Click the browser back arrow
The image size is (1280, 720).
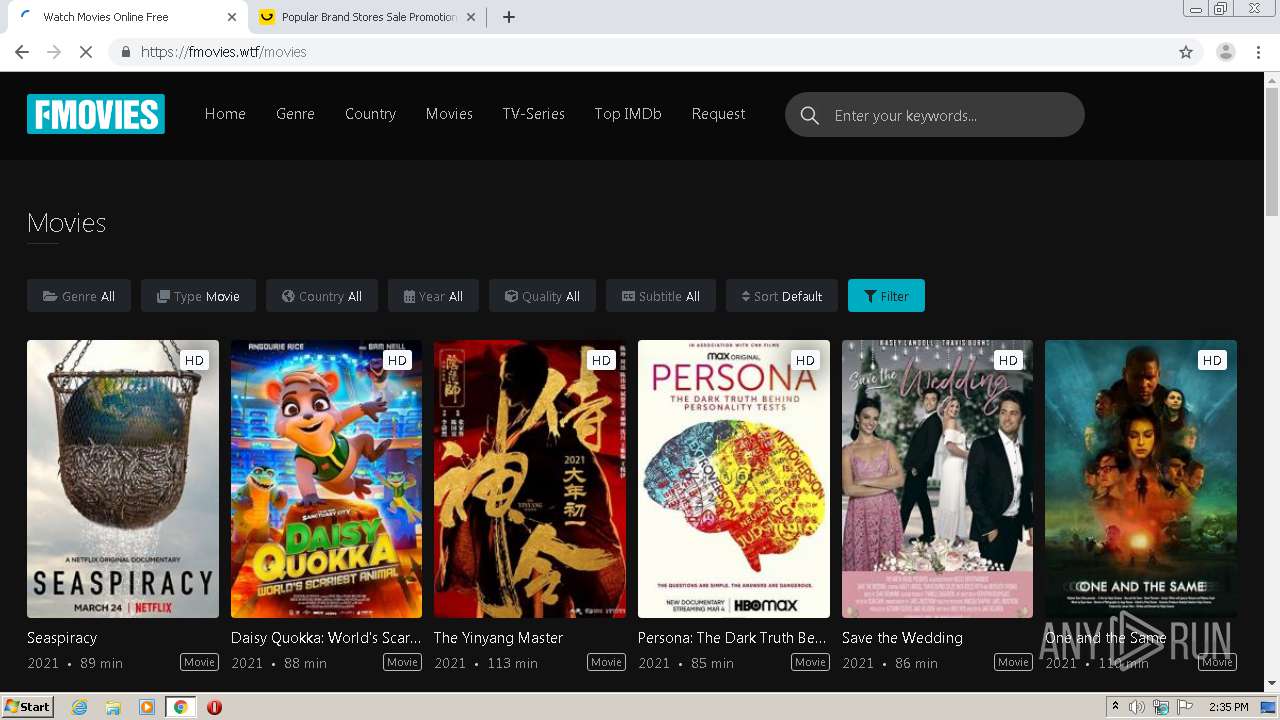click(22, 52)
